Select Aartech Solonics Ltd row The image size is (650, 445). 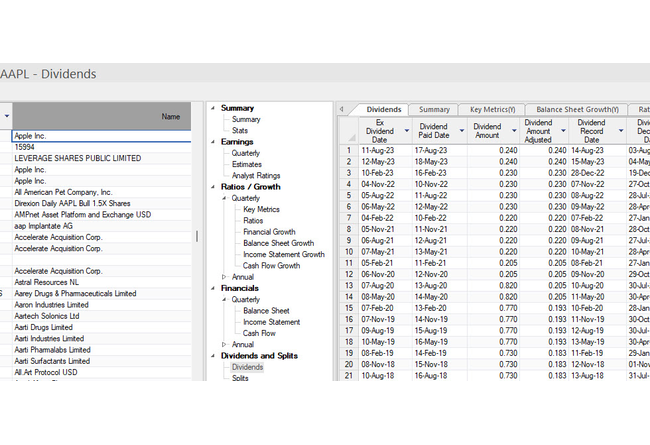point(102,316)
